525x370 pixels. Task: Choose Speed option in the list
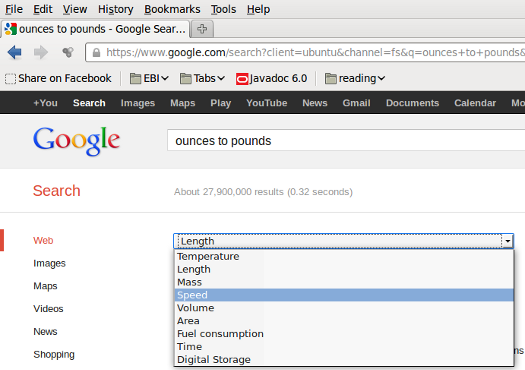point(344,295)
